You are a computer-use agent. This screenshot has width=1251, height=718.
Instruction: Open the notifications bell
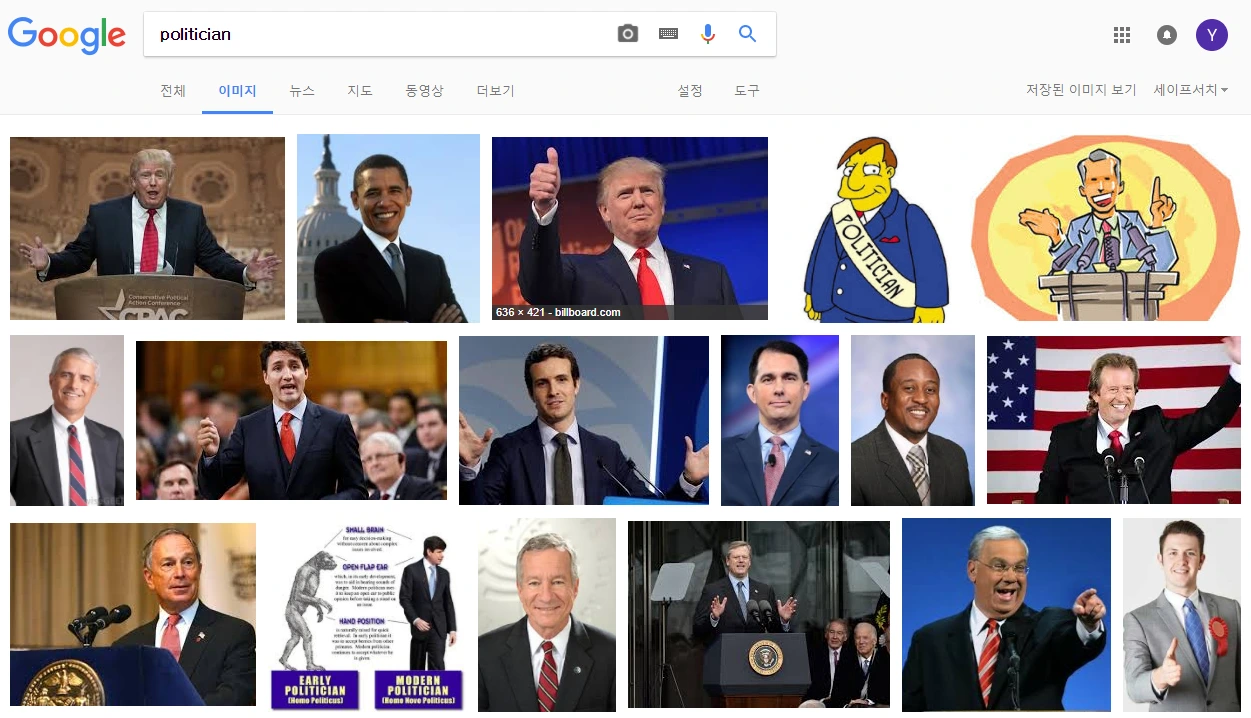(1167, 35)
